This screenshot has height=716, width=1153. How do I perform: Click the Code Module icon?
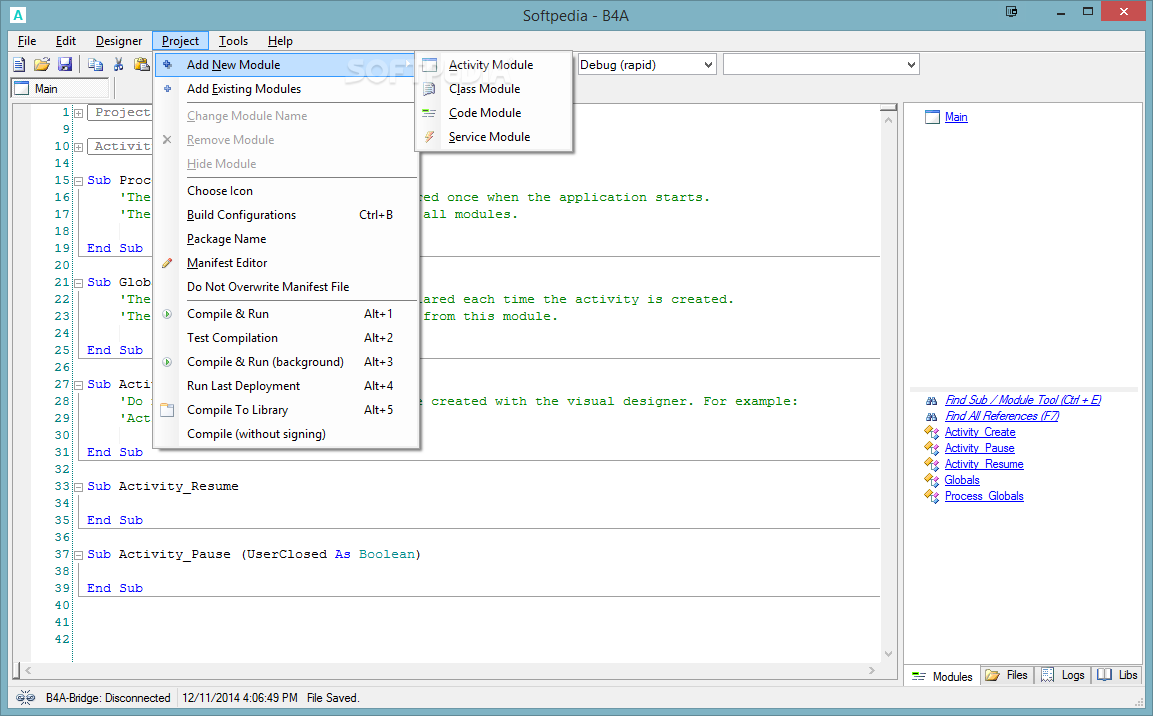(x=429, y=113)
